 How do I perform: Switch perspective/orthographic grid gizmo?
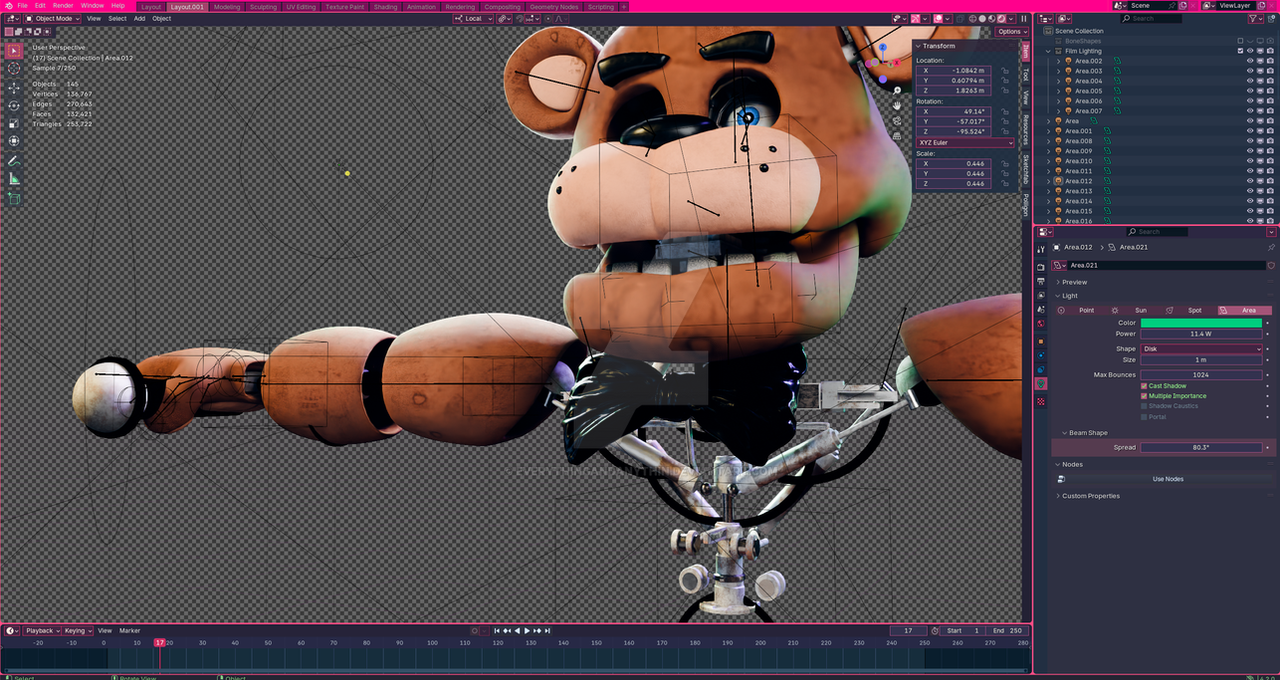[897, 135]
